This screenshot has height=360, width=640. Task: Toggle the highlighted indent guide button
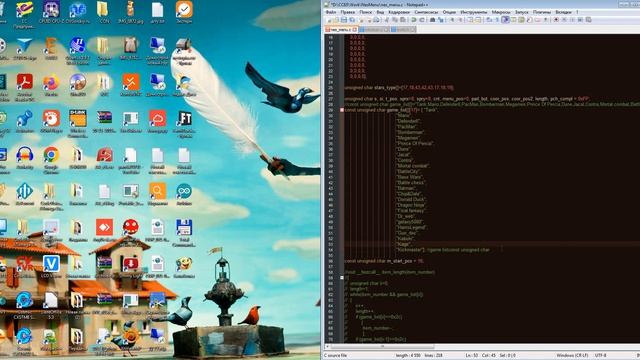click(x=506, y=20)
